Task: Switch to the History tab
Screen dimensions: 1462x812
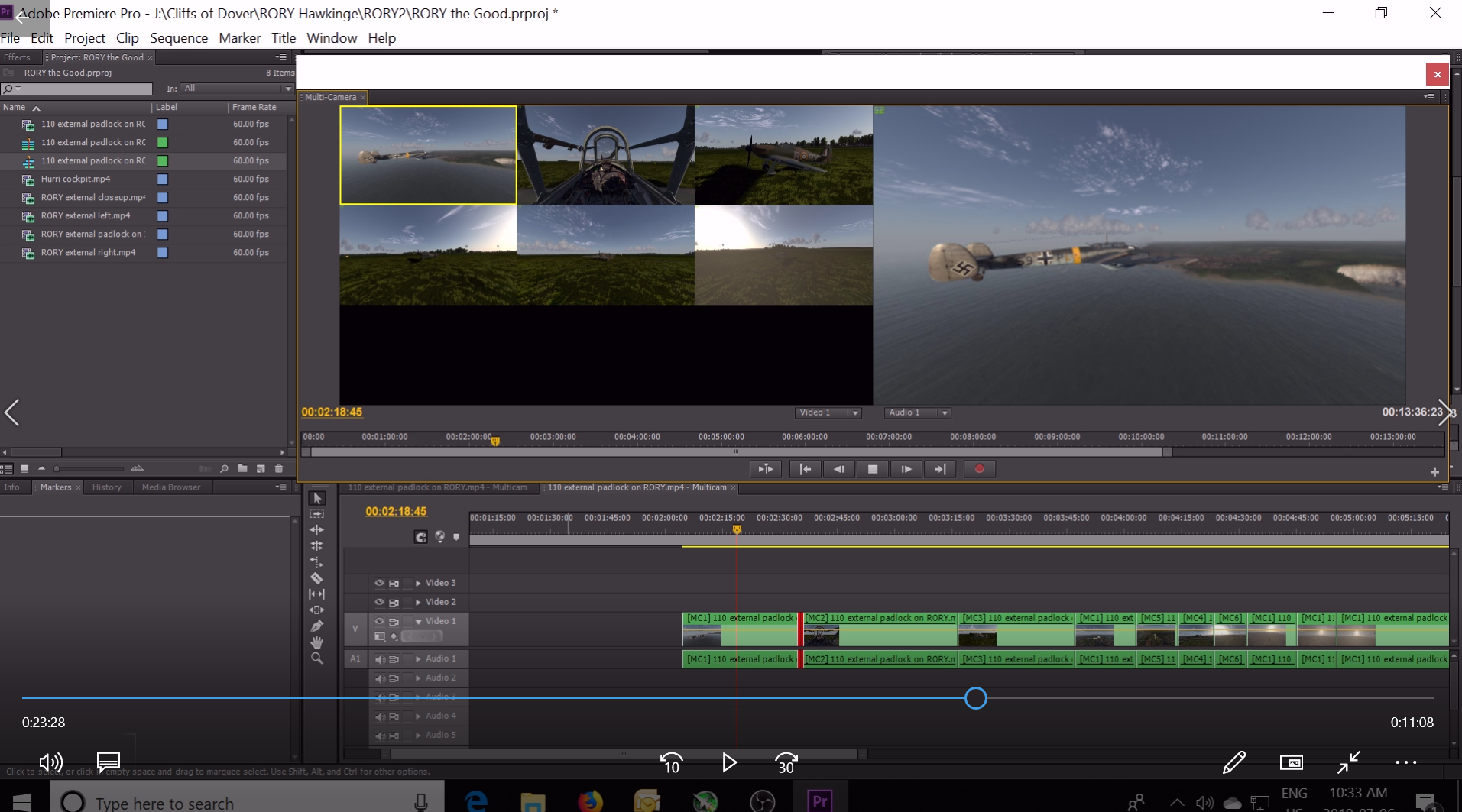Action: pyautogui.click(x=107, y=487)
